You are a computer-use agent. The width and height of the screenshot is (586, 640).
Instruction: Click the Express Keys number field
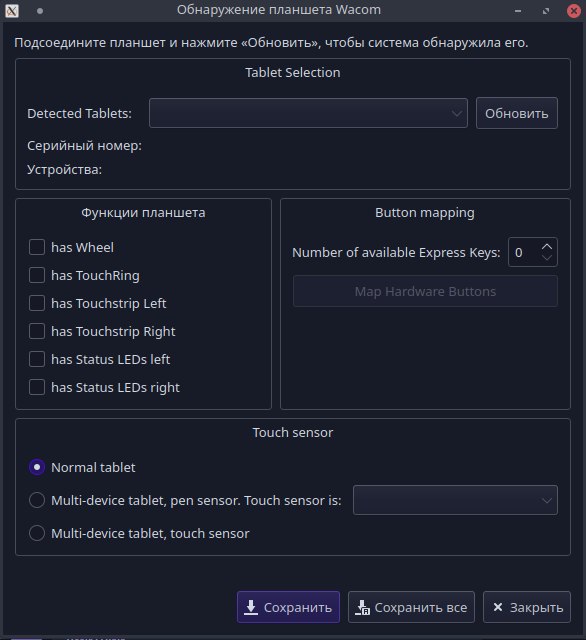pos(524,252)
